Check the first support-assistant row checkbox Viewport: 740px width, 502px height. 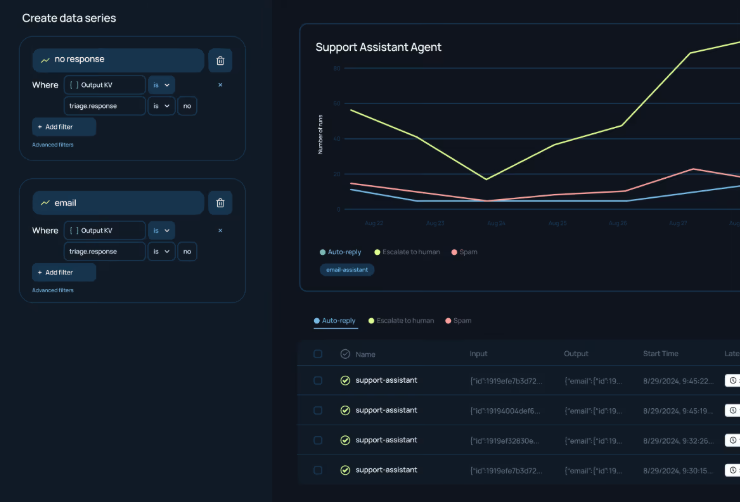tap(318, 380)
